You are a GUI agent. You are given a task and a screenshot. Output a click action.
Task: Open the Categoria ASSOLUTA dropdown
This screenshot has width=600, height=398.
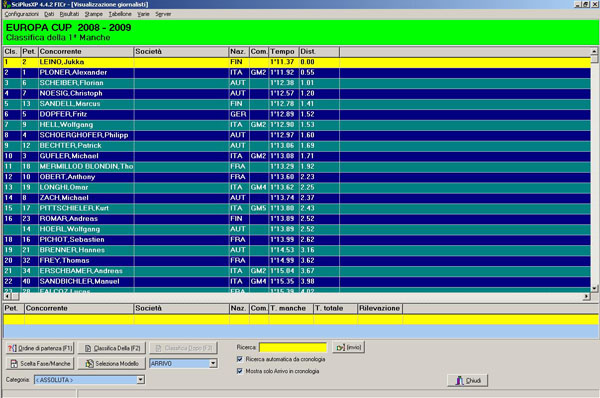tap(141, 380)
